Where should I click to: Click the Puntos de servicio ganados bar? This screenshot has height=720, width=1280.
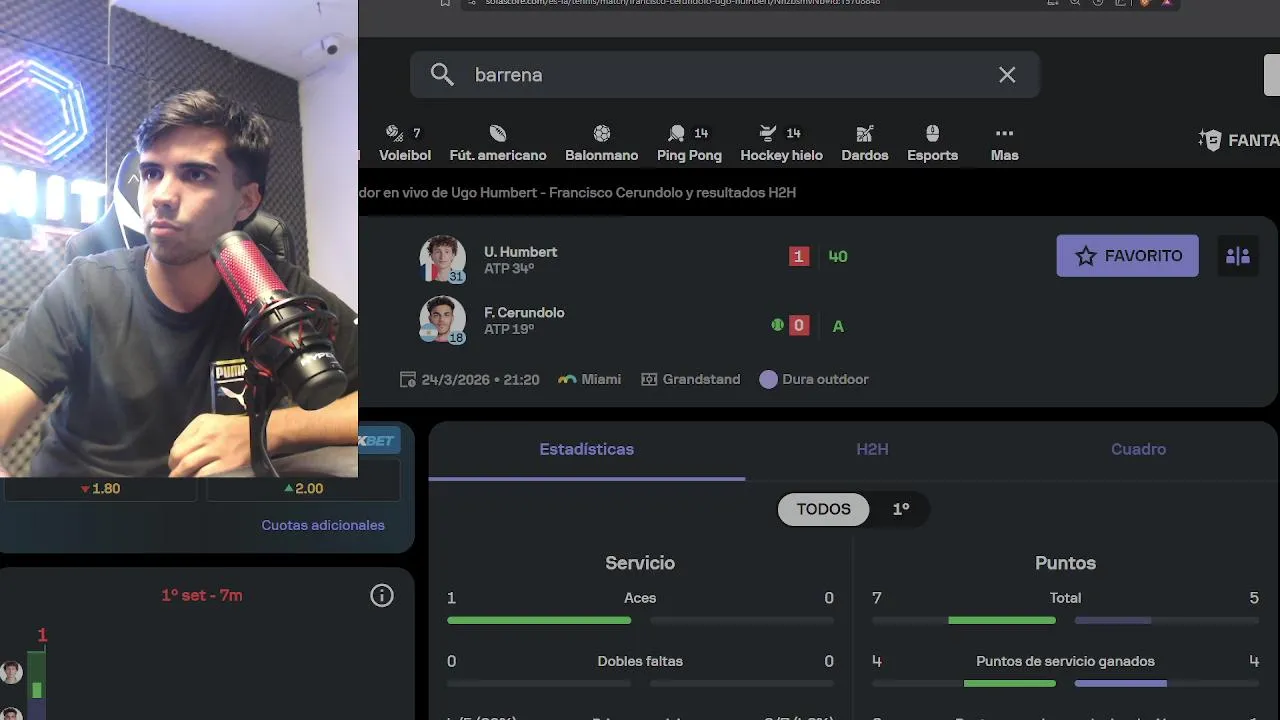1065,683
